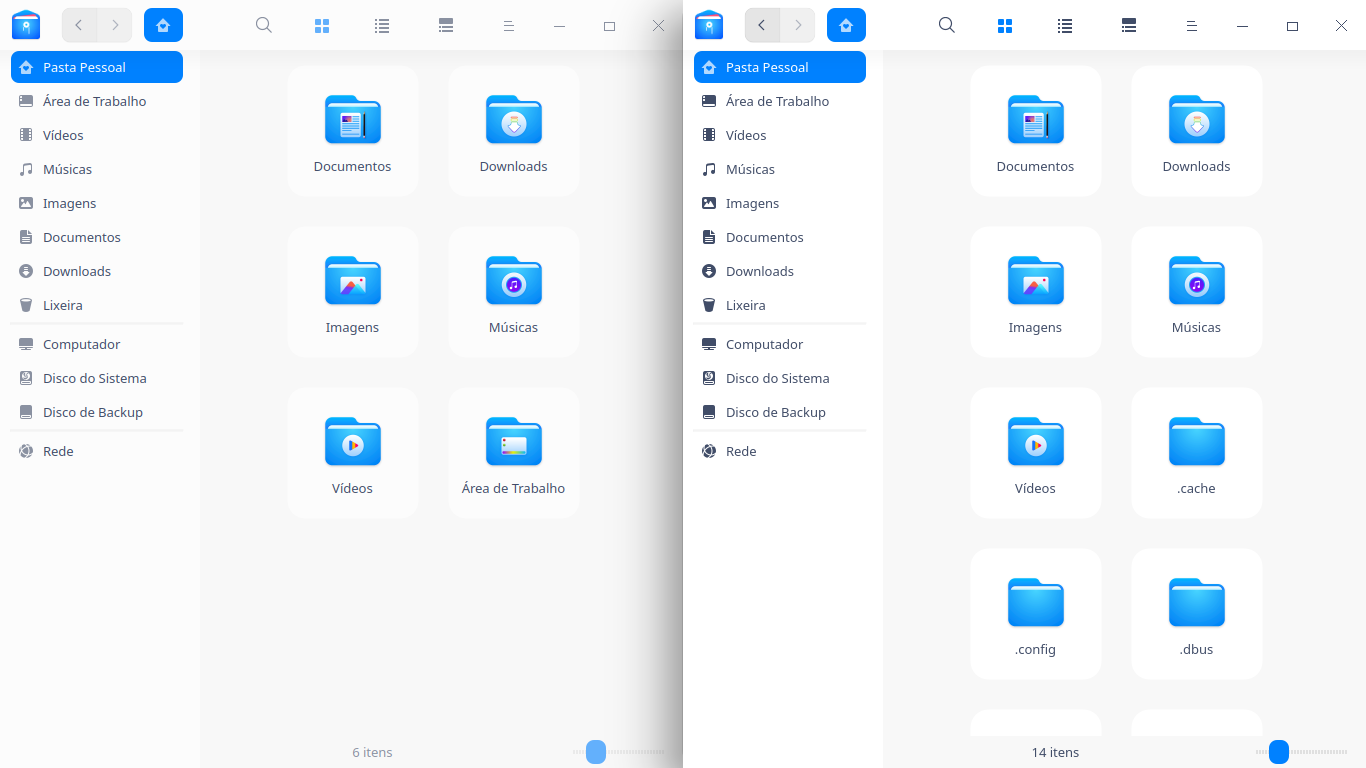Open Disco do Sistema in left window sidebar
Viewport: 1366px width, 768px height.
pyautogui.click(x=97, y=378)
